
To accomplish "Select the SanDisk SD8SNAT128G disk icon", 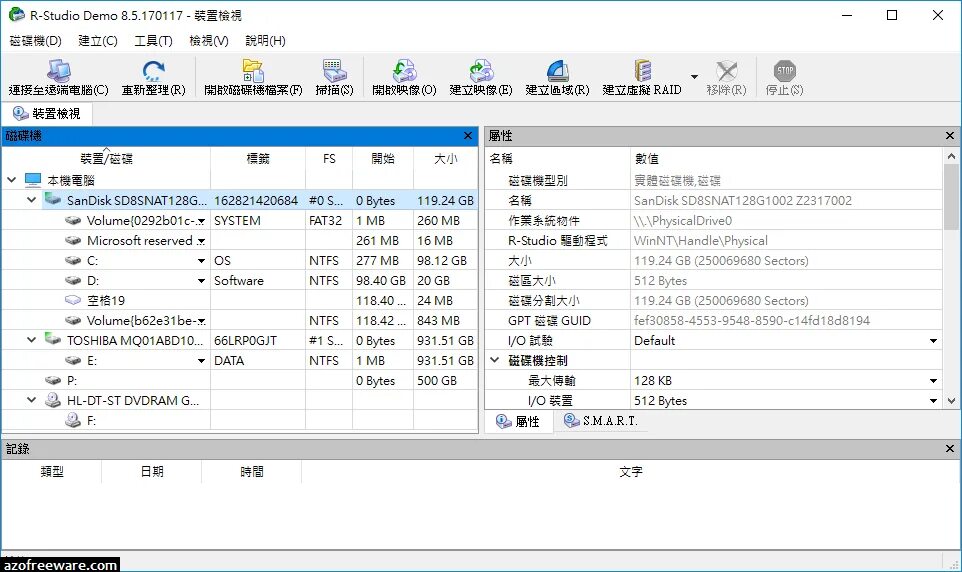I will [53, 199].
